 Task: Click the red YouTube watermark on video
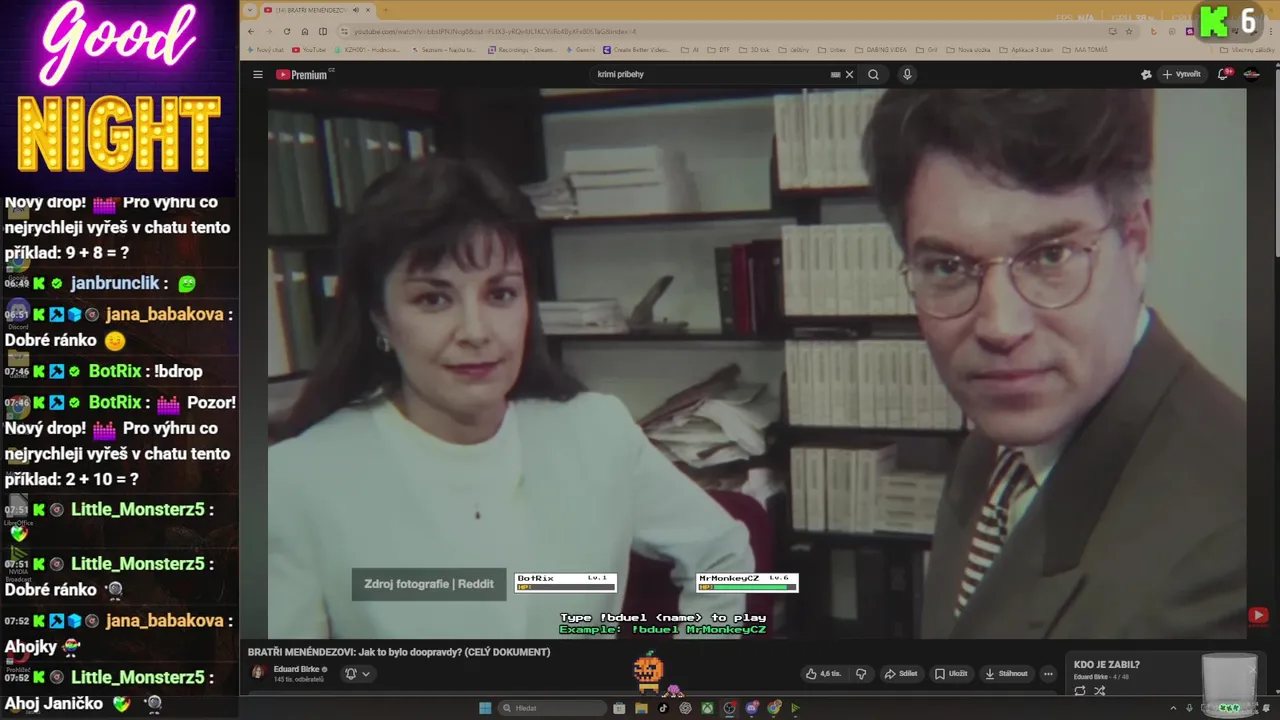pyautogui.click(x=1258, y=616)
